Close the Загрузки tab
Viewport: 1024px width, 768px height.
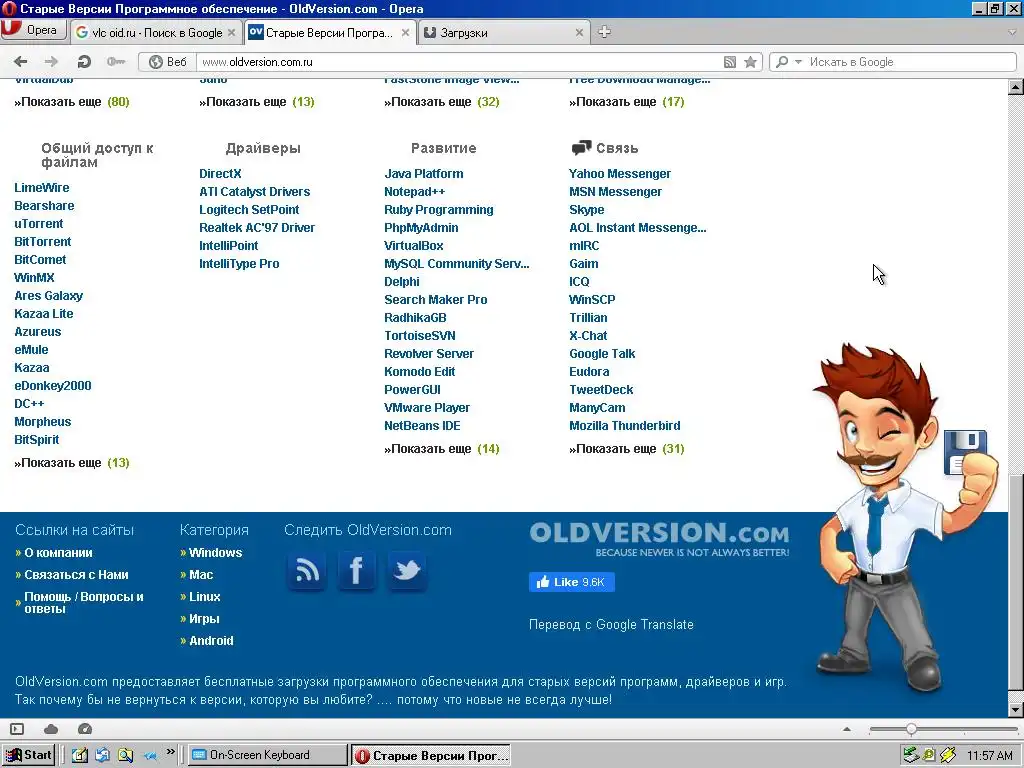pos(579,33)
